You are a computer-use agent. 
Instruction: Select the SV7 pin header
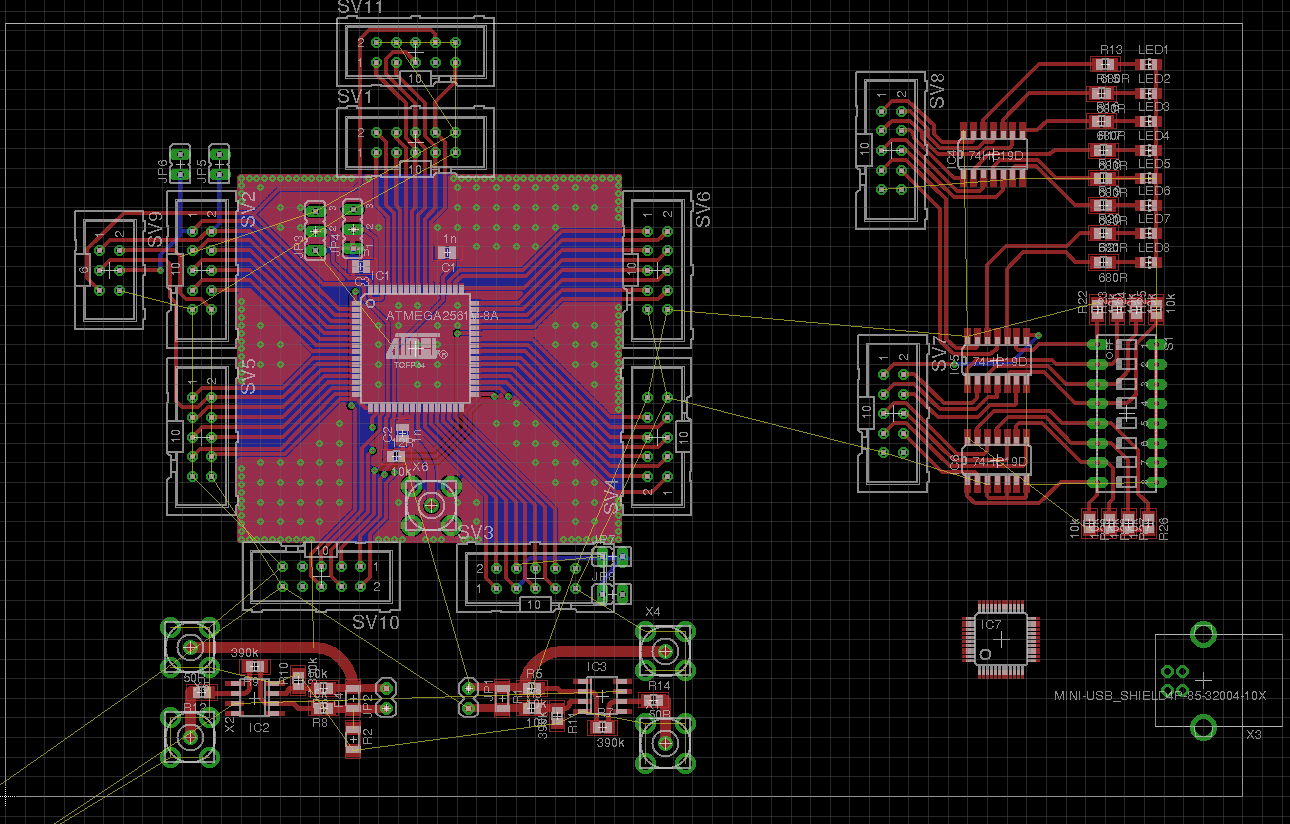pyautogui.click(x=893, y=414)
